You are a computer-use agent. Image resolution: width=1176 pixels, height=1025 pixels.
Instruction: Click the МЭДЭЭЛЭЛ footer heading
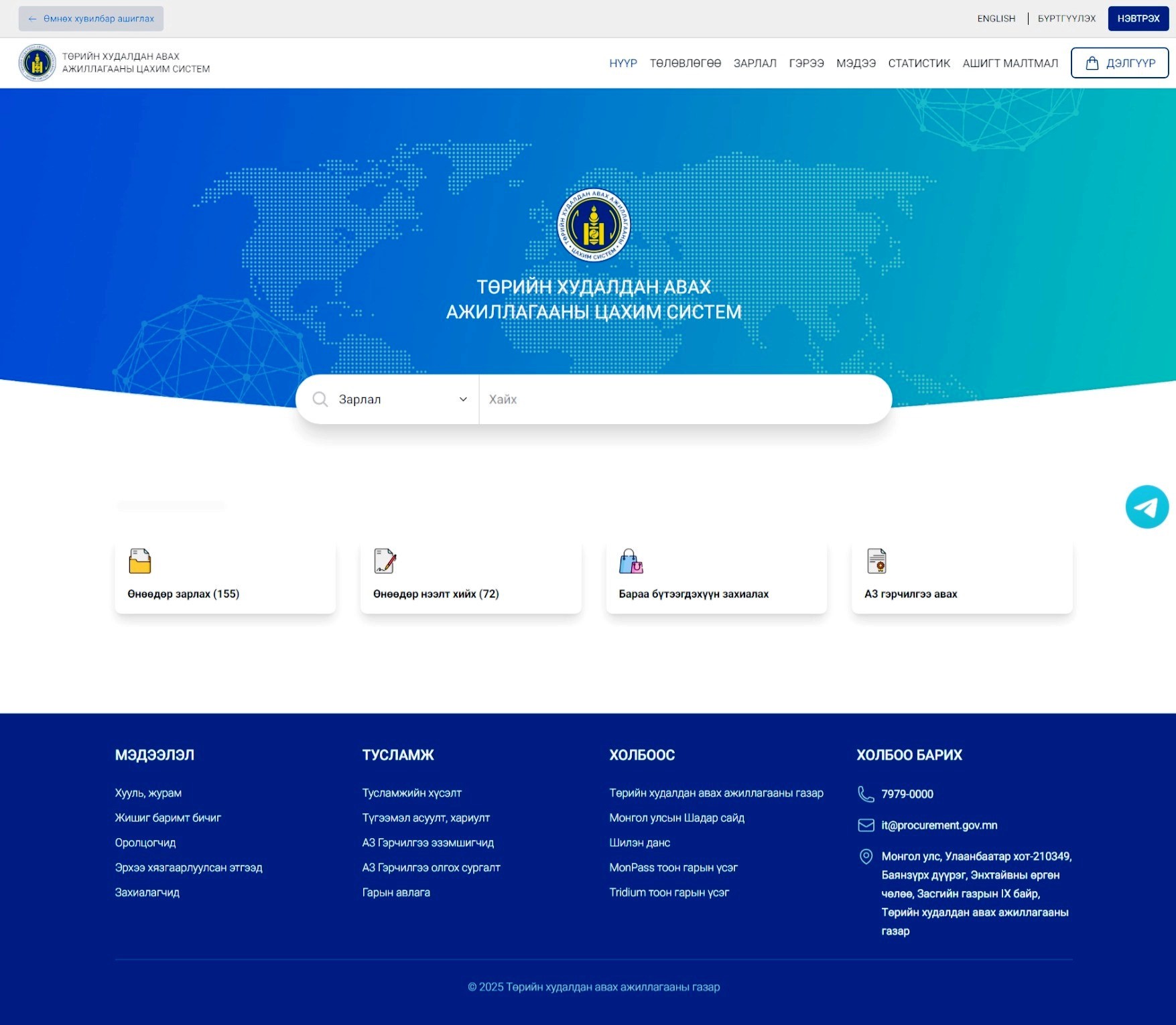(x=155, y=755)
